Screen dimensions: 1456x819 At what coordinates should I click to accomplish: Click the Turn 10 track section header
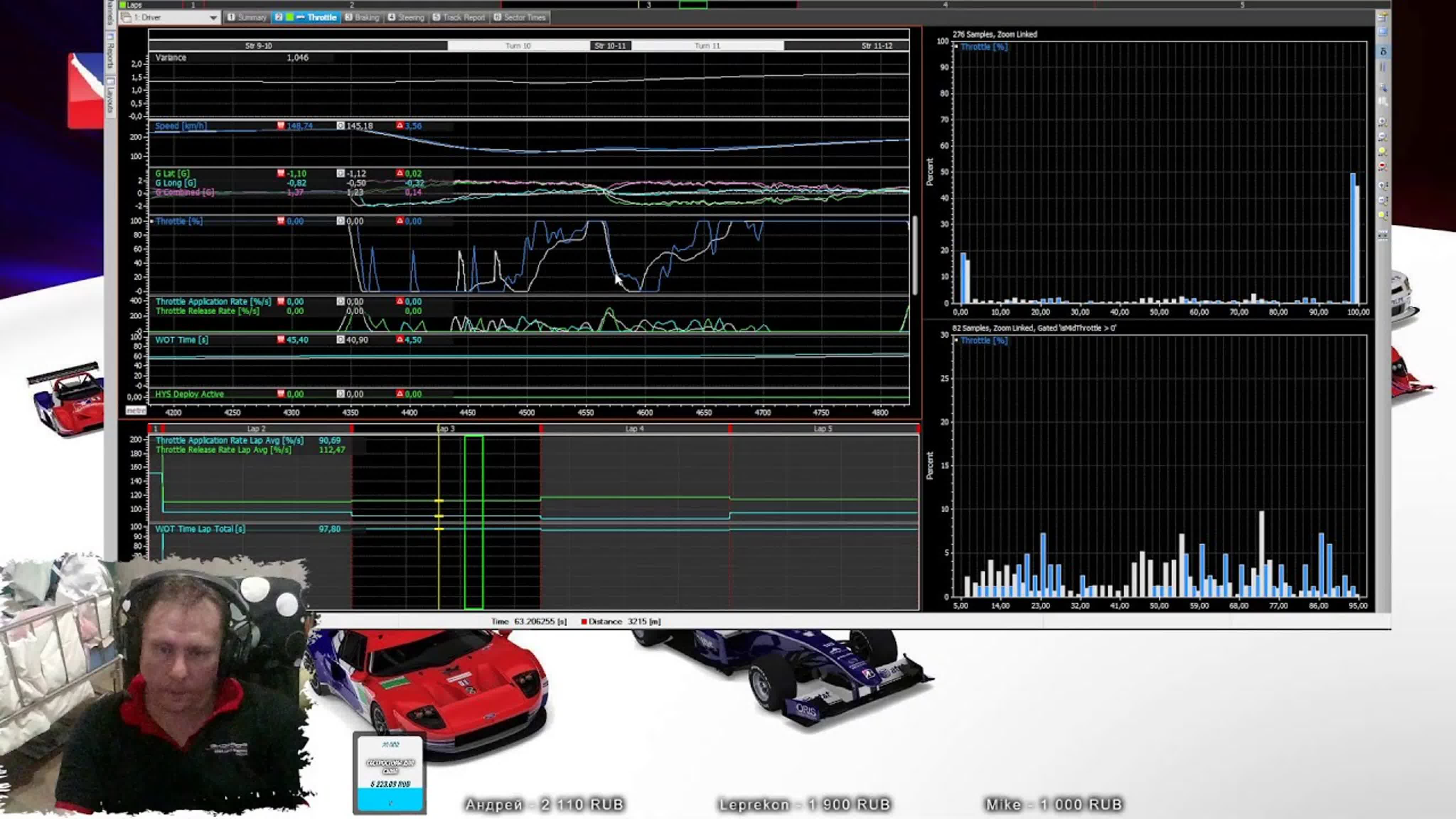click(x=518, y=46)
